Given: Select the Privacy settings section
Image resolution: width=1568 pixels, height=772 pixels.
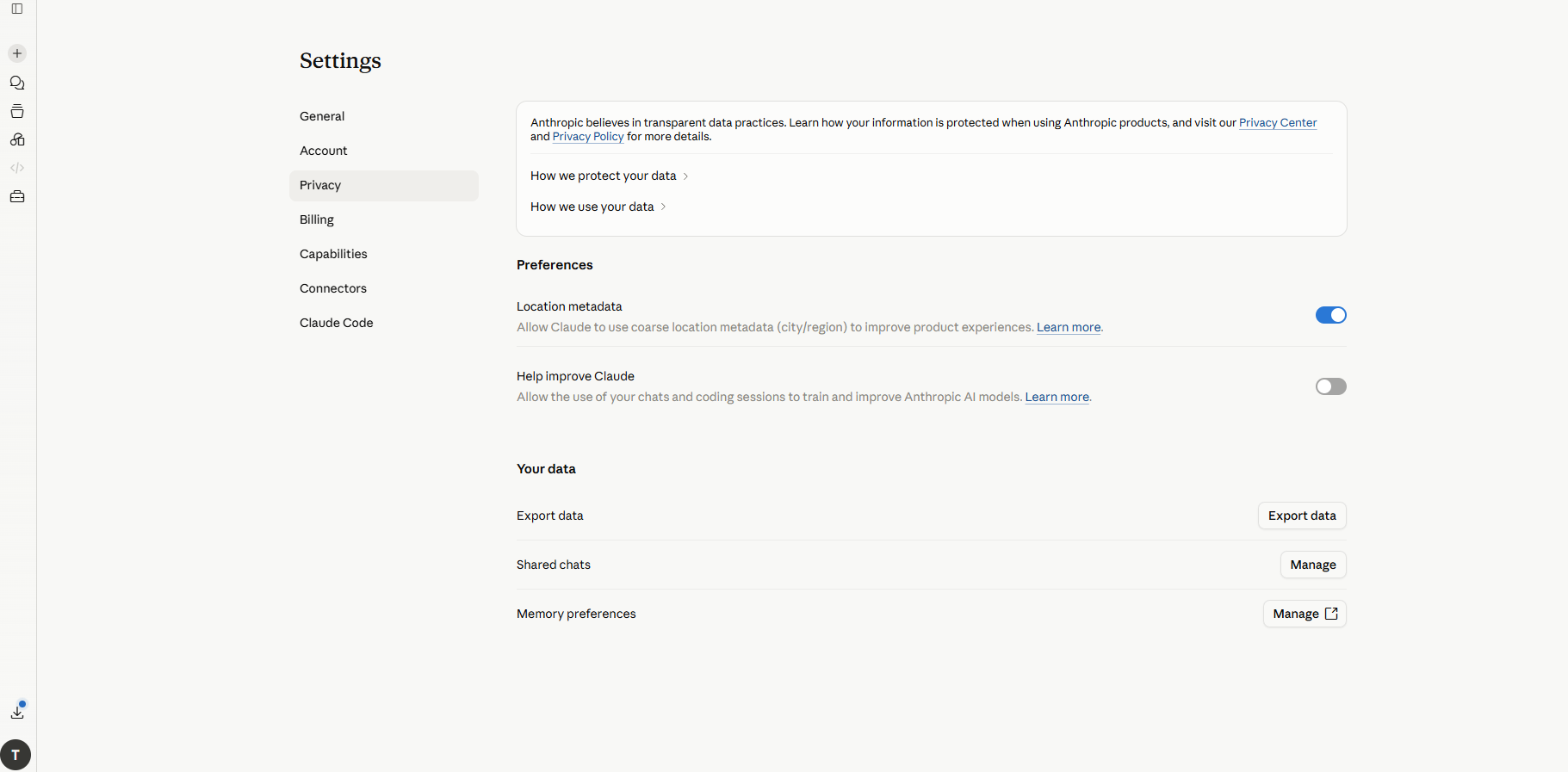Looking at the screenshot, I should point(383,185).
